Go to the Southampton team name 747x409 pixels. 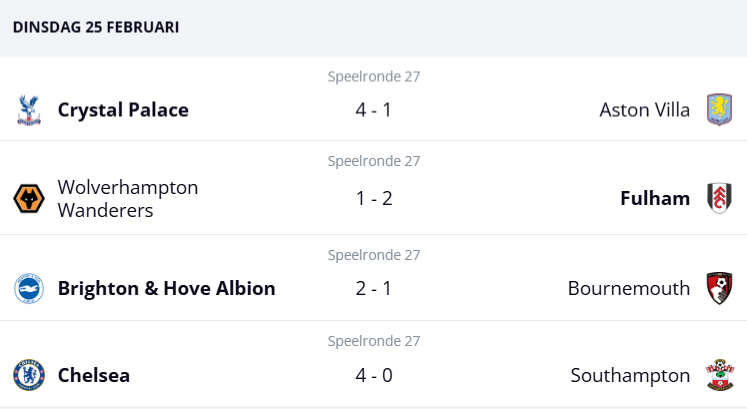tap(630, 376)
